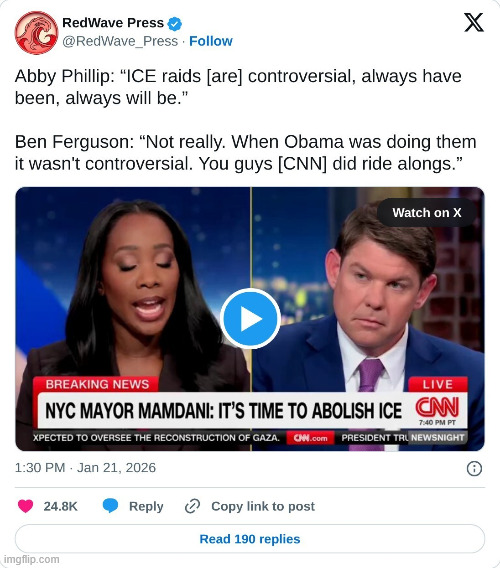Open the Watch on X button

pos(426,213)
